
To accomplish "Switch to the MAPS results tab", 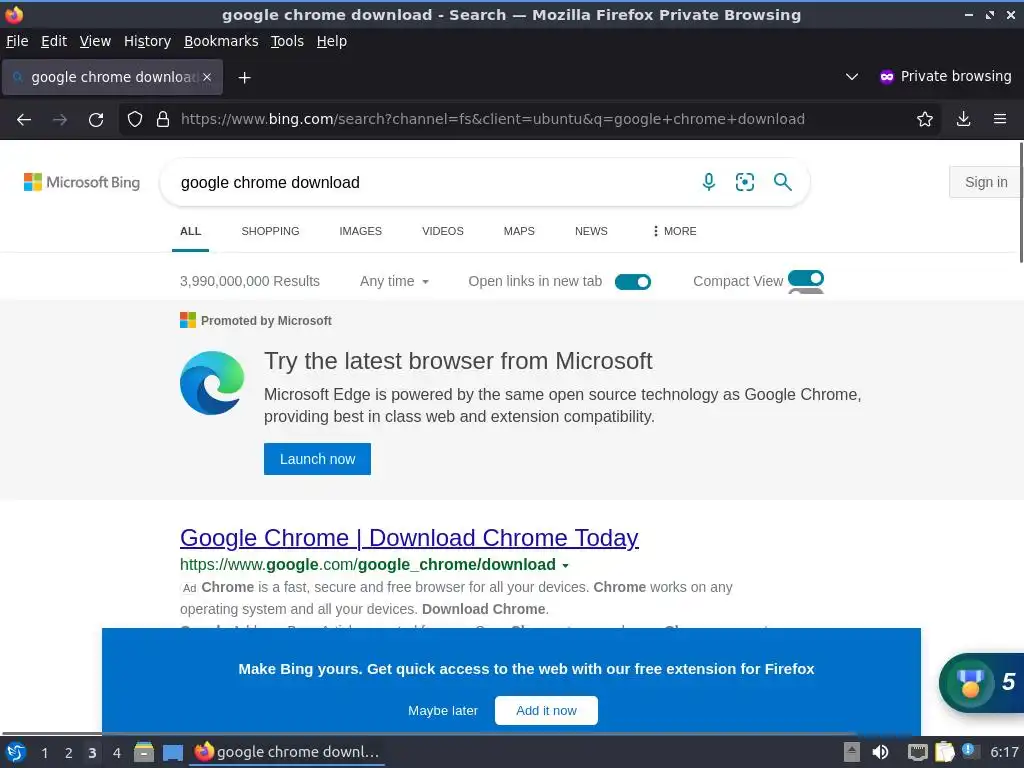I will pos(519,231).
